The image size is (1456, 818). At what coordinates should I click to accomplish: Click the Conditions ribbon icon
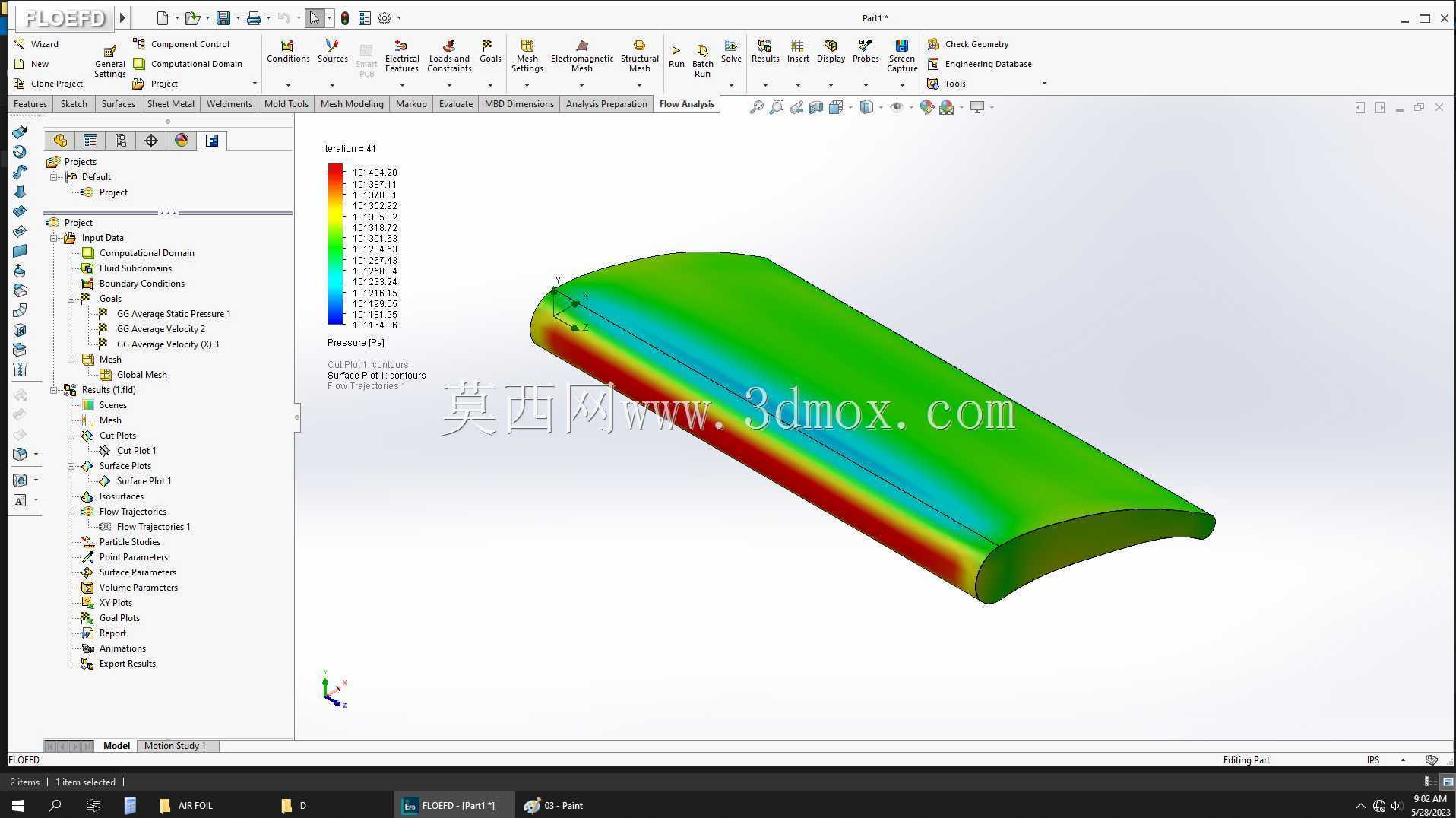tap(288, 52)
